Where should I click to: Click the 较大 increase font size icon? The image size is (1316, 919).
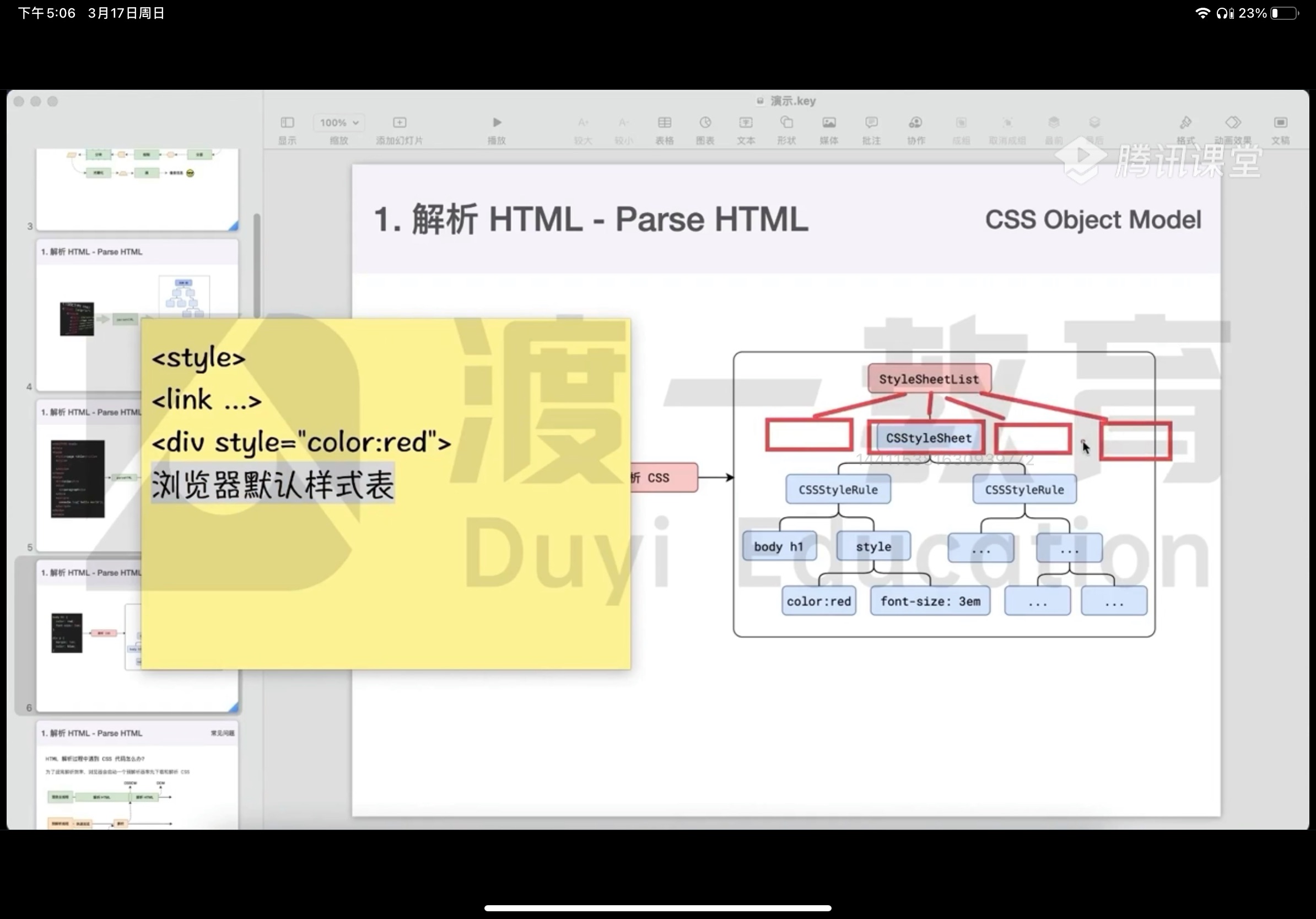point(583,123)
